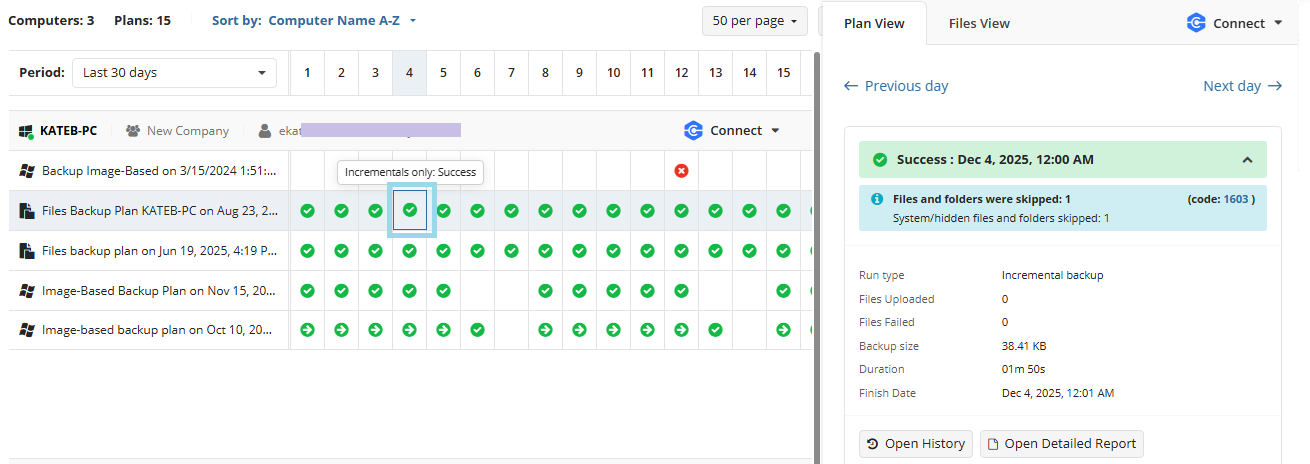The image size is (1310, 464).
Task: Open the 50 per page dropdown
Action: tap(755, 21)
